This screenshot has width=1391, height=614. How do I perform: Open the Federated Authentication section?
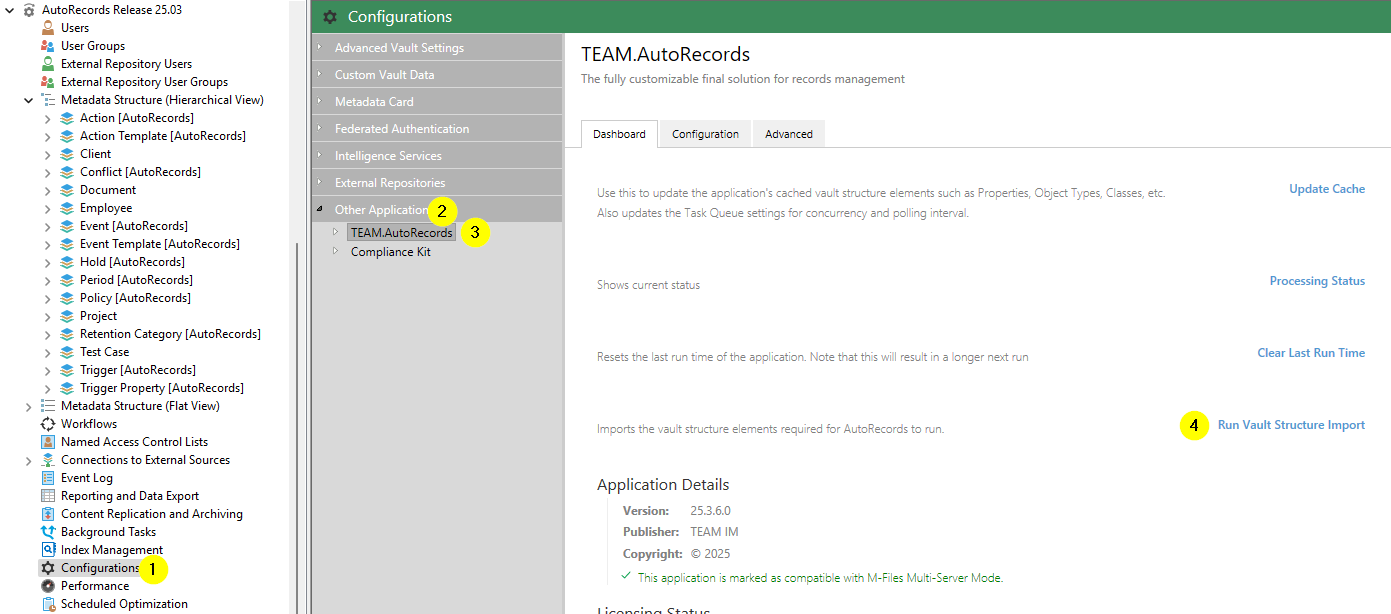click(438, 128)
